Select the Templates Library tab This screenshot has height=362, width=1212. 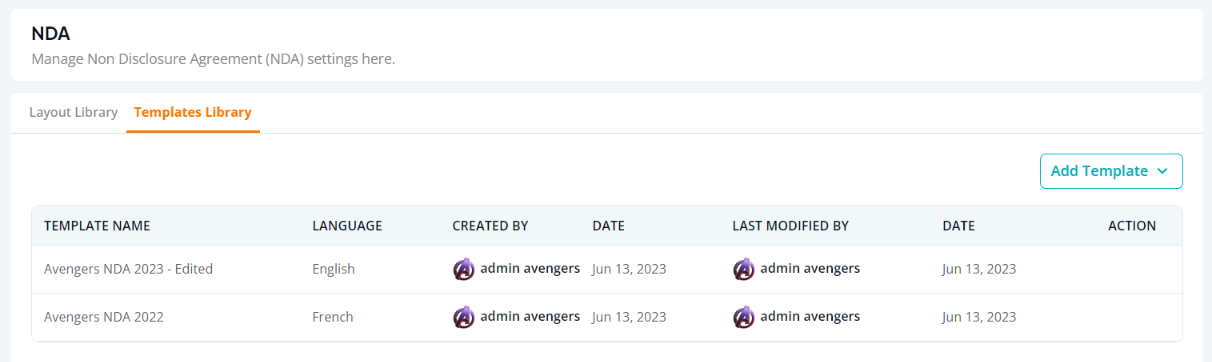tap(193, 112)
